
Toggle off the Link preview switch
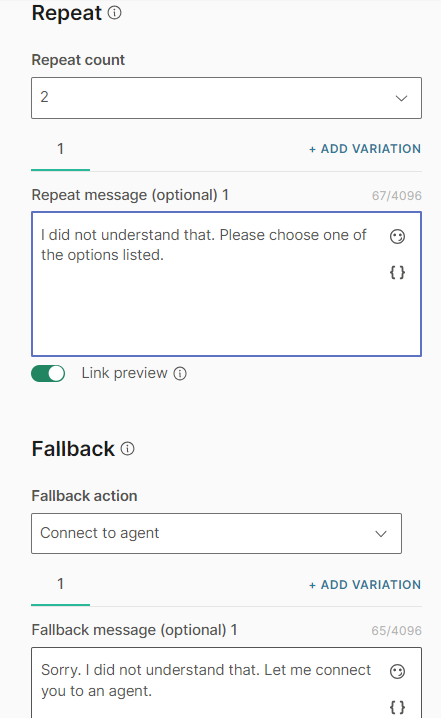point(48,374)
